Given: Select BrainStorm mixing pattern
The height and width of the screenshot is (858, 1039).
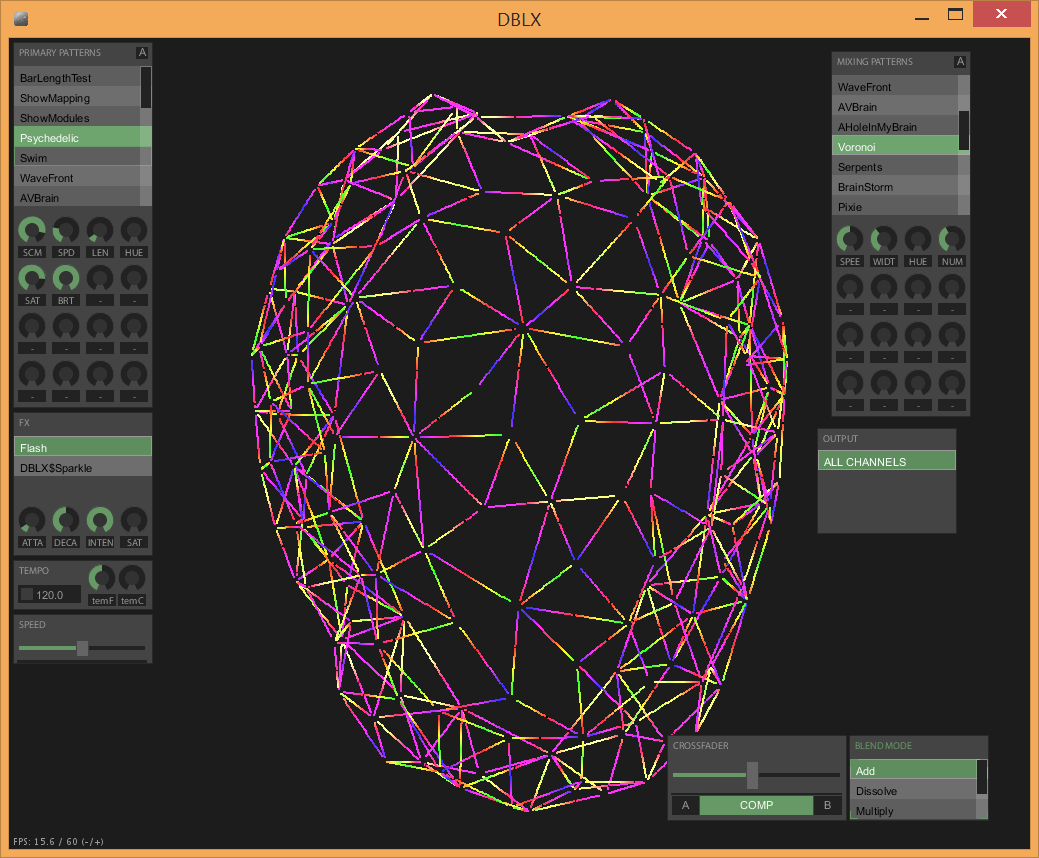Looking at the screenshot, I should [x=895, y=186].
